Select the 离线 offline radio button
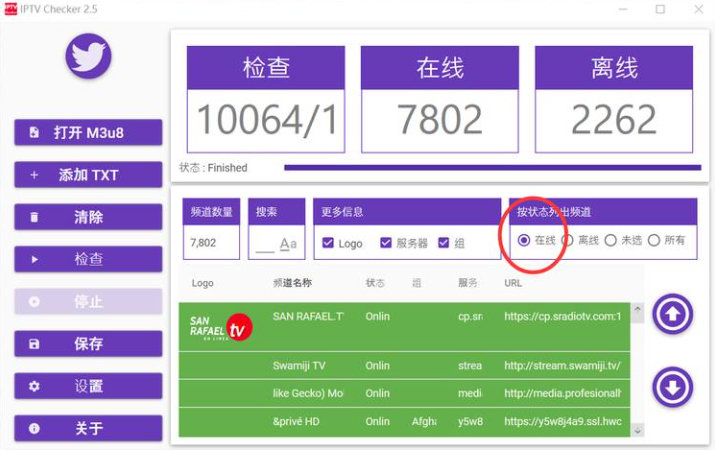Viewport: 715px width, 450px height. (x=567, y=240)
